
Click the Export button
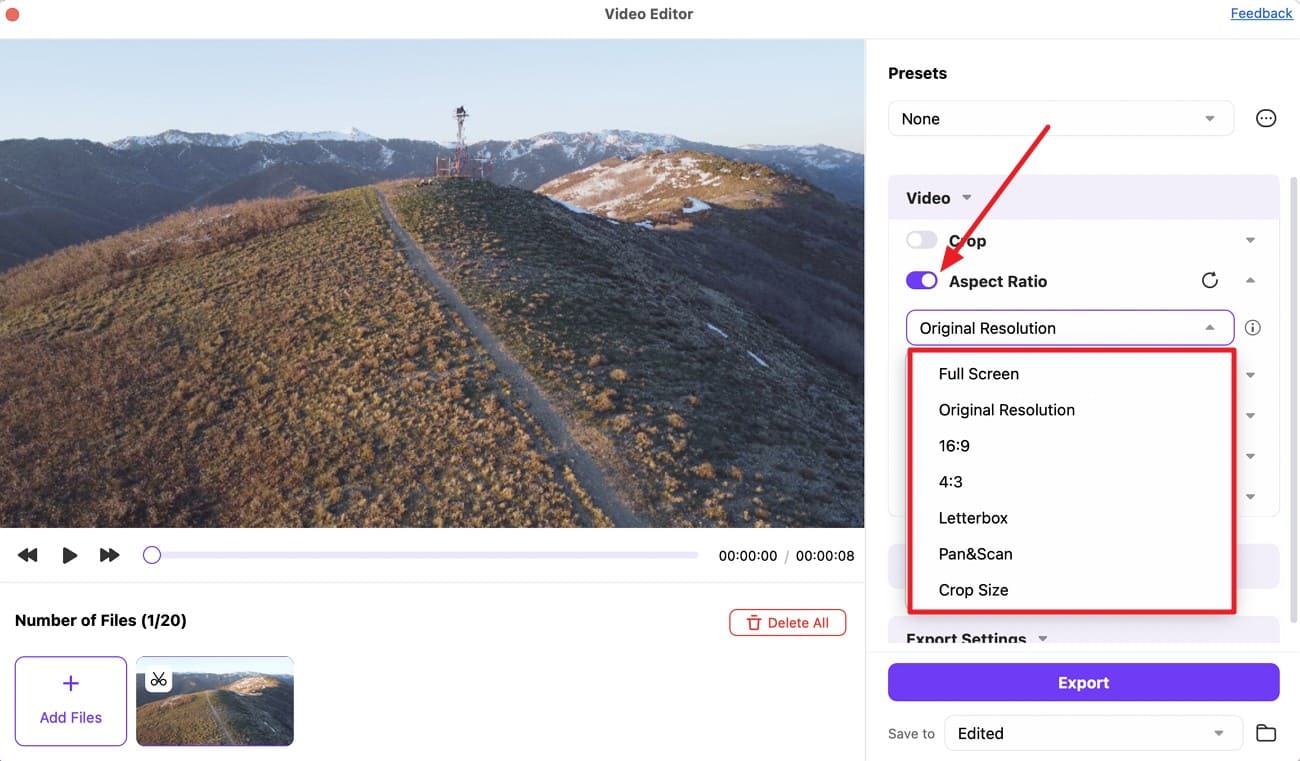[x=1083, y=683]
